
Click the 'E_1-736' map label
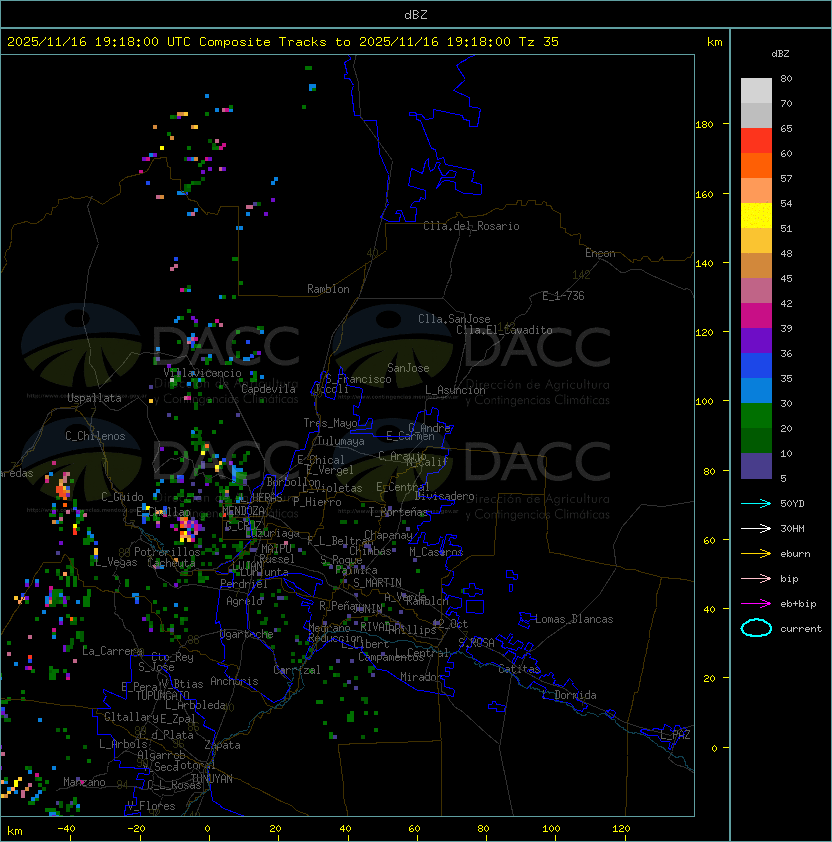563,295
